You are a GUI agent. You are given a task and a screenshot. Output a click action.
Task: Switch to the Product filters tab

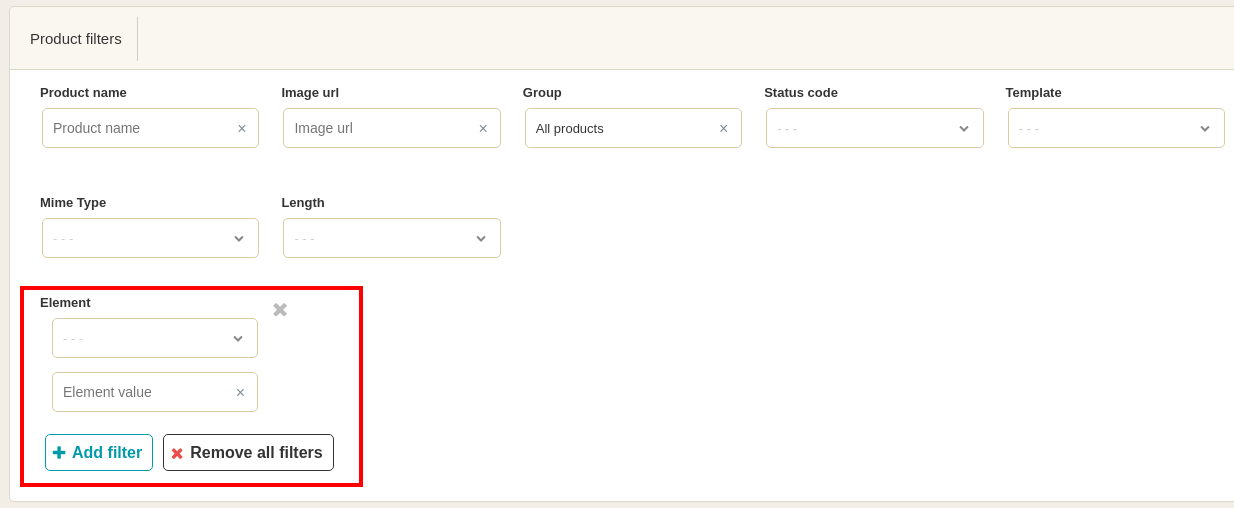[x=76, y=39]
